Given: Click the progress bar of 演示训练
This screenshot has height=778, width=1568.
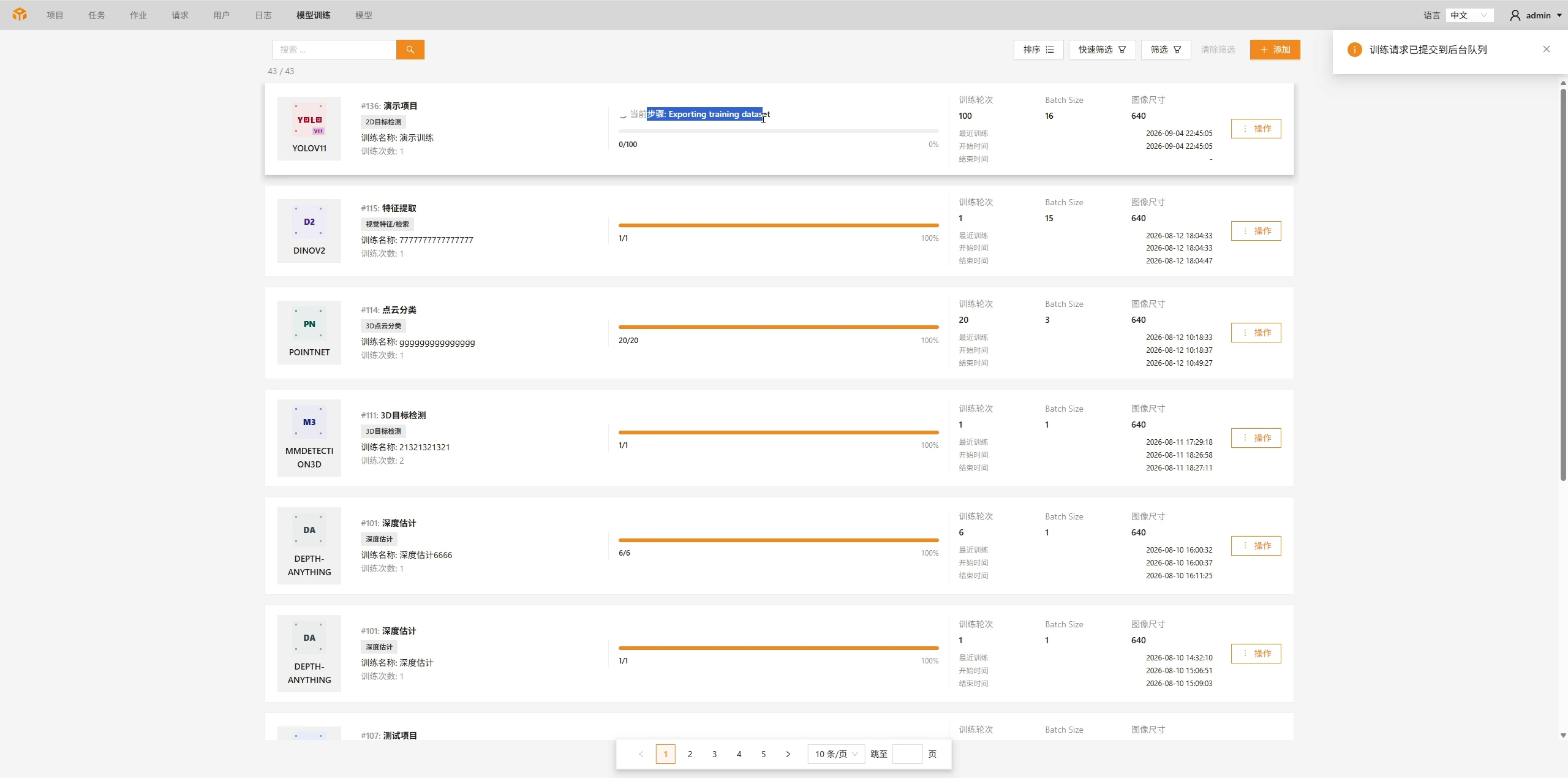Looking at the screenshot, I should pyautogui.click(x=778, y=131).
